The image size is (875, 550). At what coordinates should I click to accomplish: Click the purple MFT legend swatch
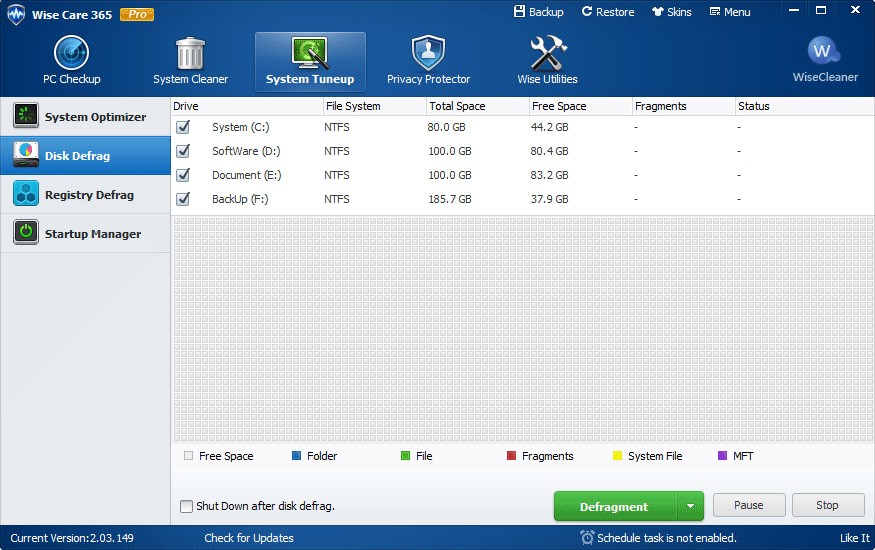(x=722, y=456)
